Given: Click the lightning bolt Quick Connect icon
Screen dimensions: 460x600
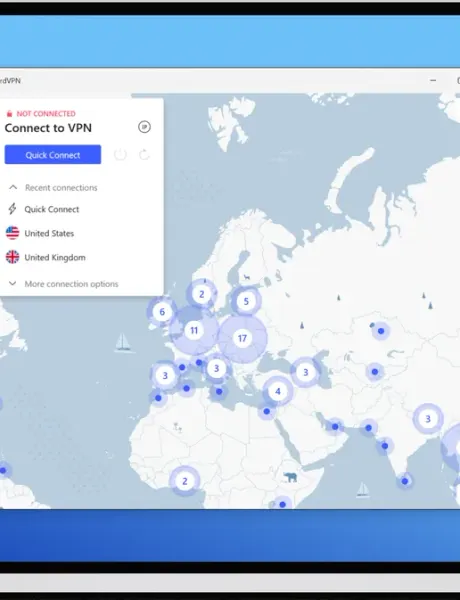Looking at the screenshot, I should (x=12, y=209).
